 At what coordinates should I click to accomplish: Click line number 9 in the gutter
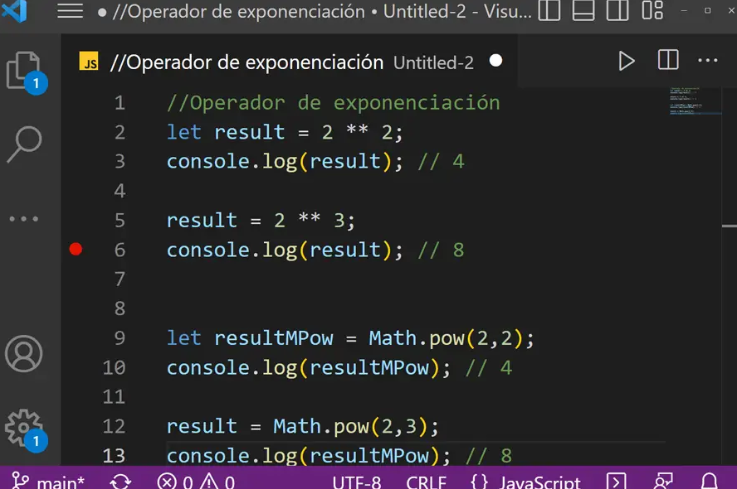pos(120,338)
